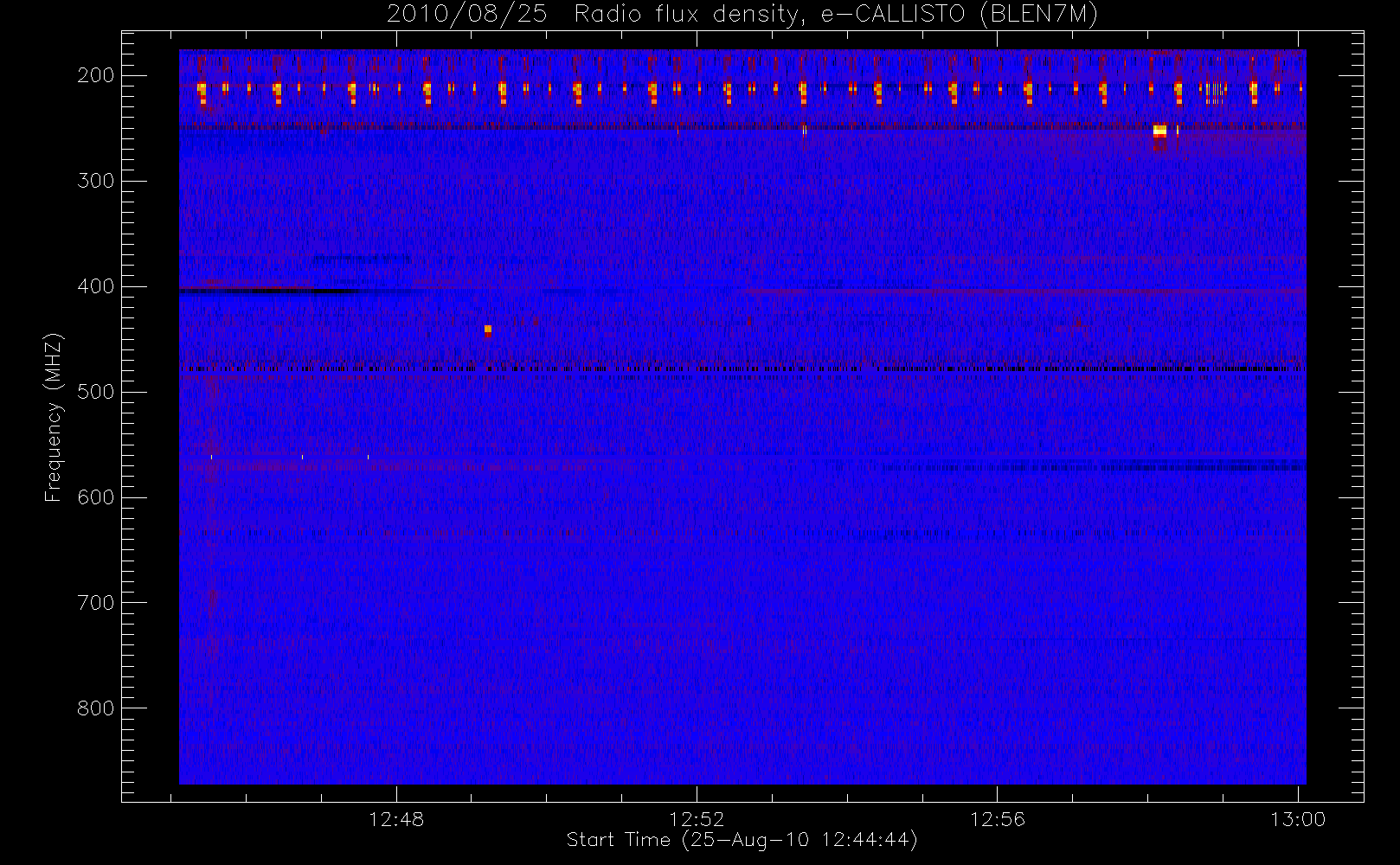Click the 500 frequency tick label
Image resolution: width=1400 pixels, height=865 pixels.
pos(96,392)
